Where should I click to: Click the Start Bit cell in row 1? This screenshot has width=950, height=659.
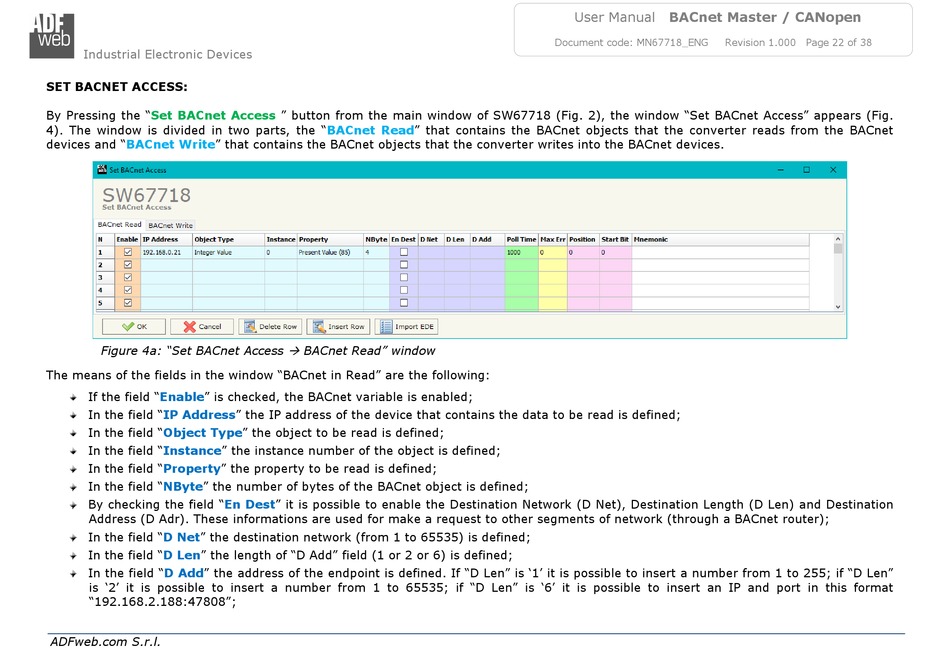(616, 252)
